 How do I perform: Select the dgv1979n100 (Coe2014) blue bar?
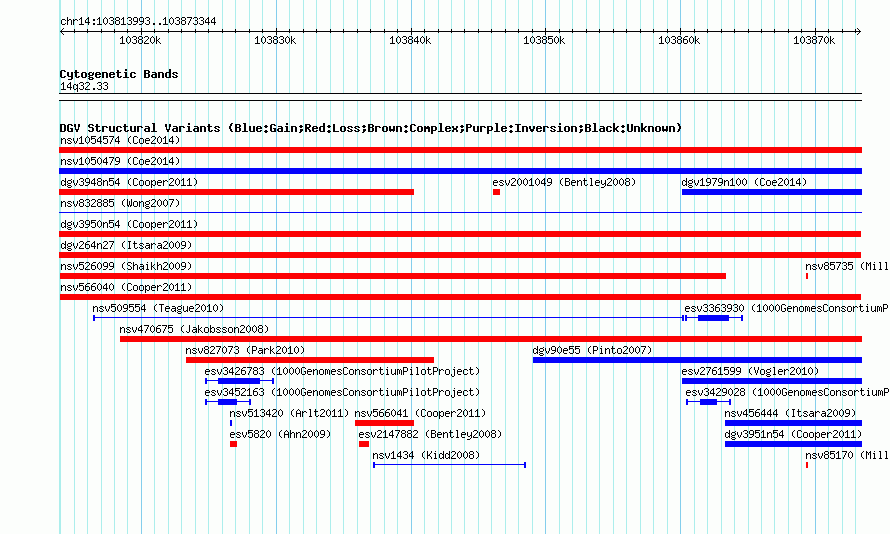(x=772, y=192)
